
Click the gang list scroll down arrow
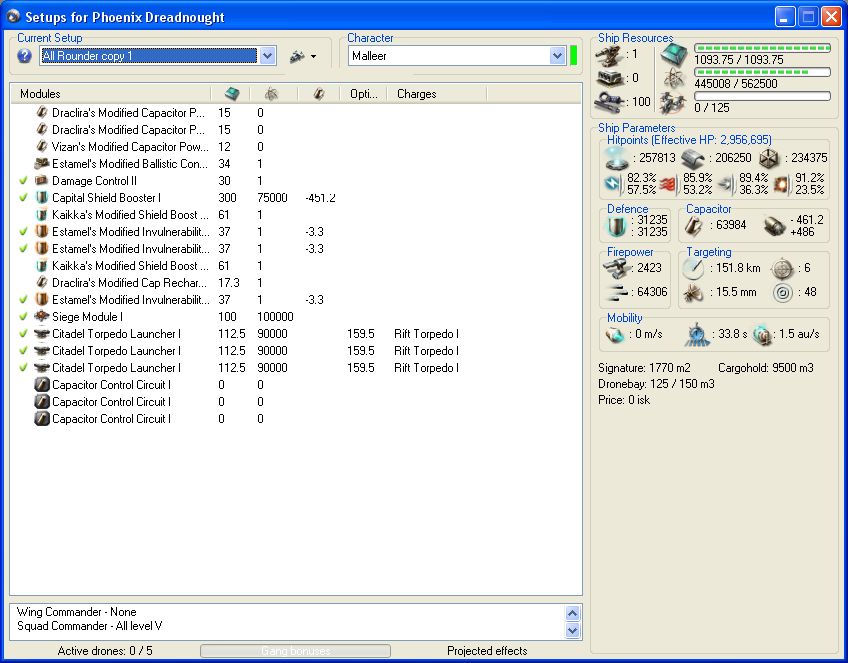coord(573,630)
